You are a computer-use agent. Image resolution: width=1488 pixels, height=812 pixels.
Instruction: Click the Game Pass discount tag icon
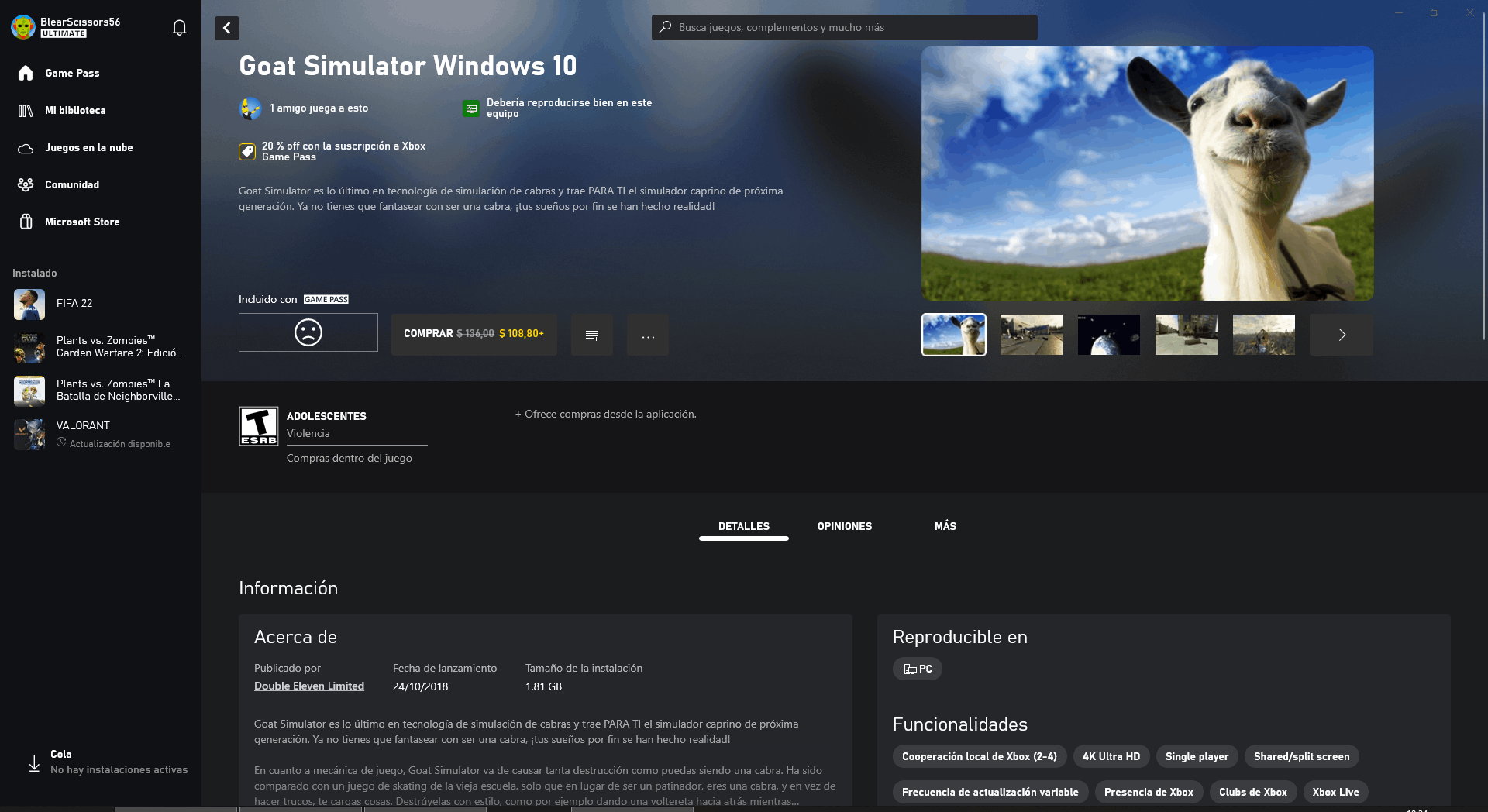click(247, 152)
